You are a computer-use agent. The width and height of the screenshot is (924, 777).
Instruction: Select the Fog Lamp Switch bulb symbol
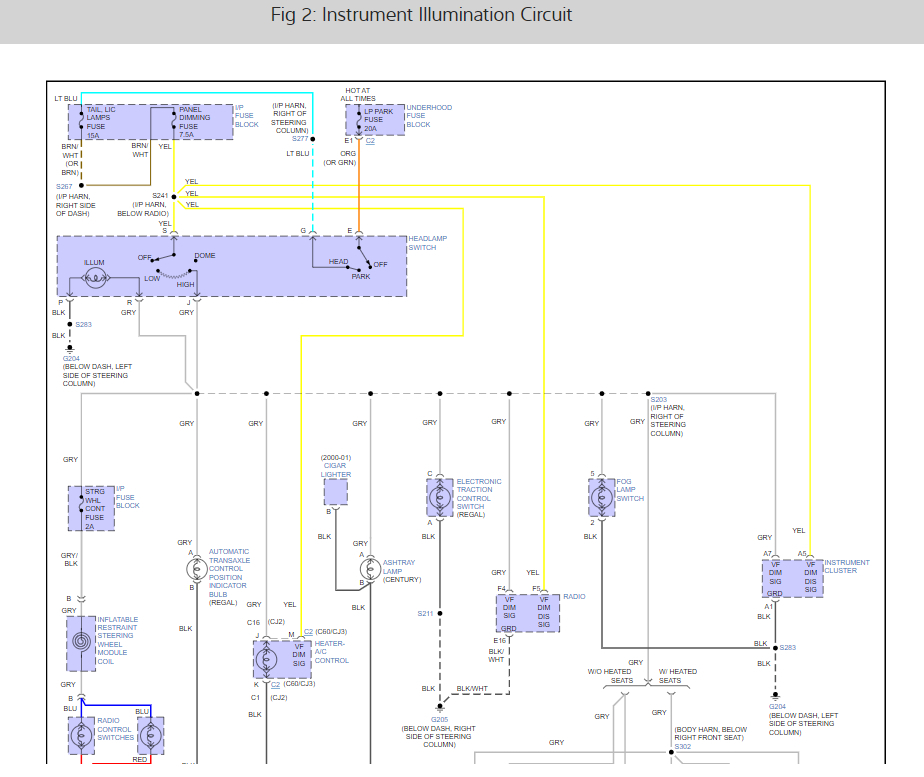point(602,497)
